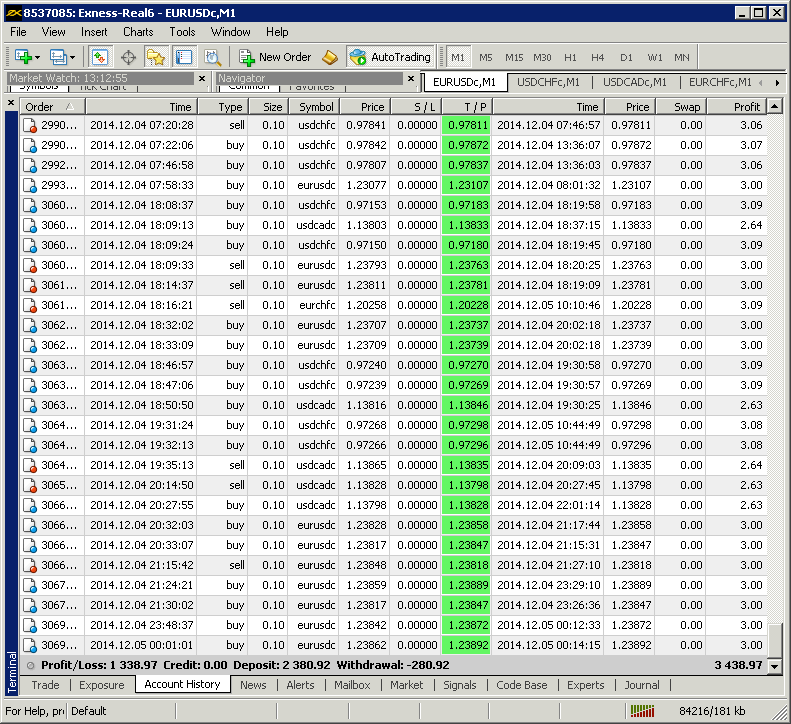Select the M1 timeframe
Viewport: 791px width, 724px height.
(x=458, y=57)
